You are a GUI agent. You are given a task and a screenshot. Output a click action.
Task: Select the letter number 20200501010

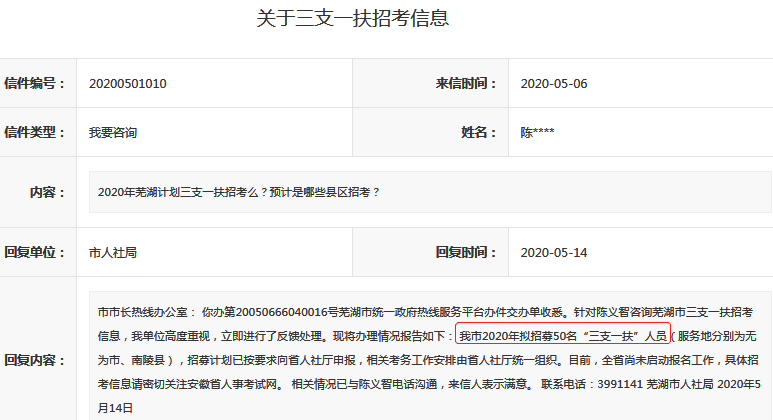pyautogui.click(x=127, y=84)
